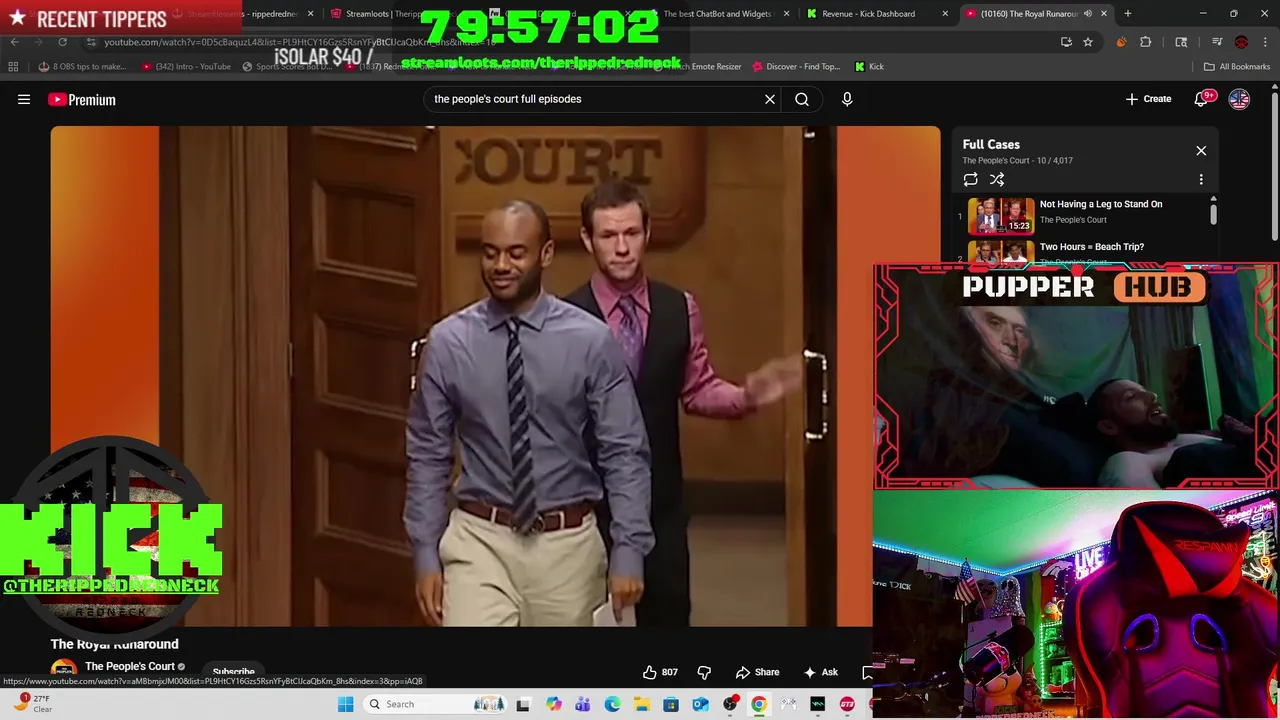Open the apps grid in bookmarks bar

(13, 67)
